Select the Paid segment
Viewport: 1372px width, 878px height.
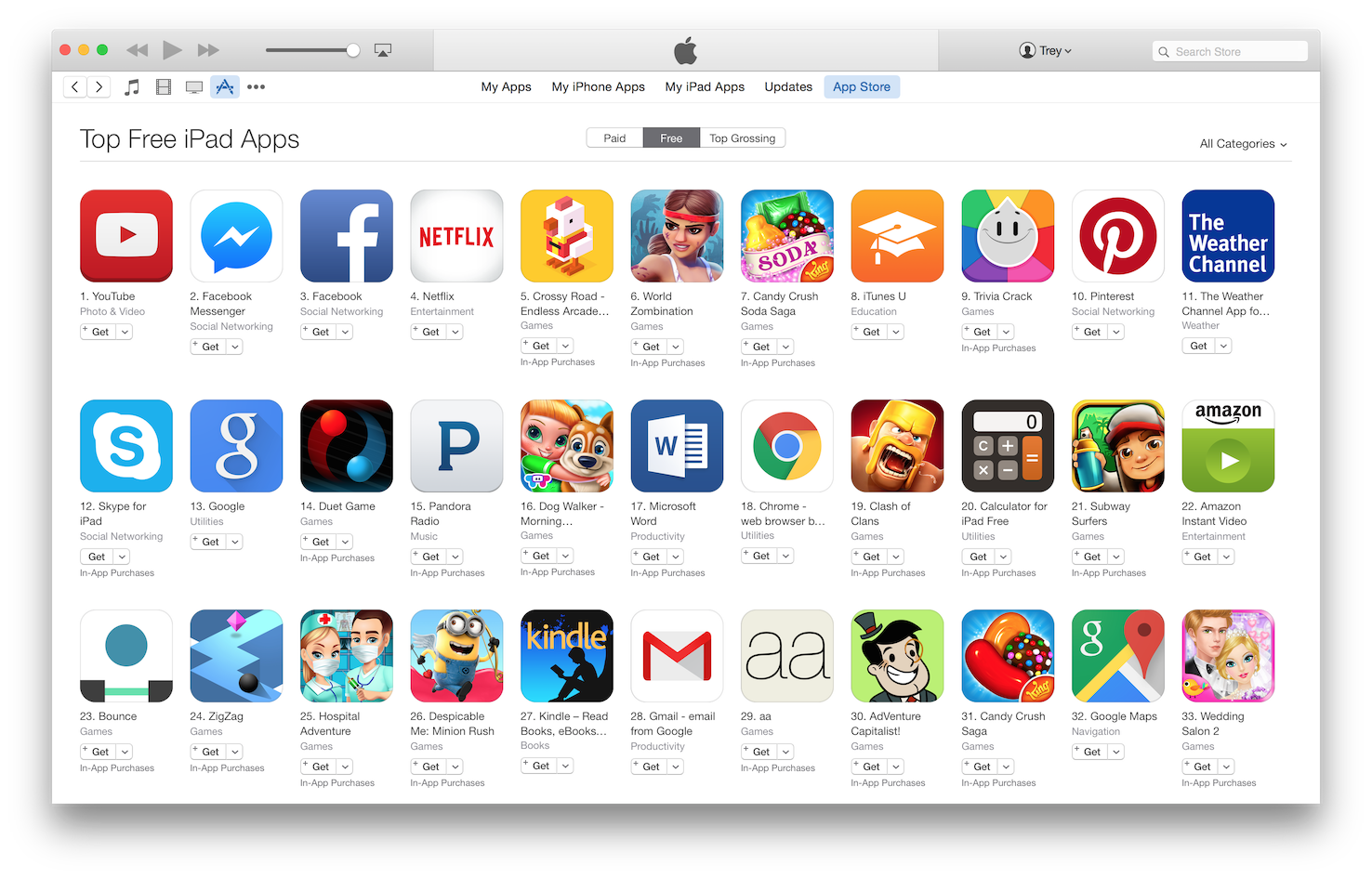614,138
